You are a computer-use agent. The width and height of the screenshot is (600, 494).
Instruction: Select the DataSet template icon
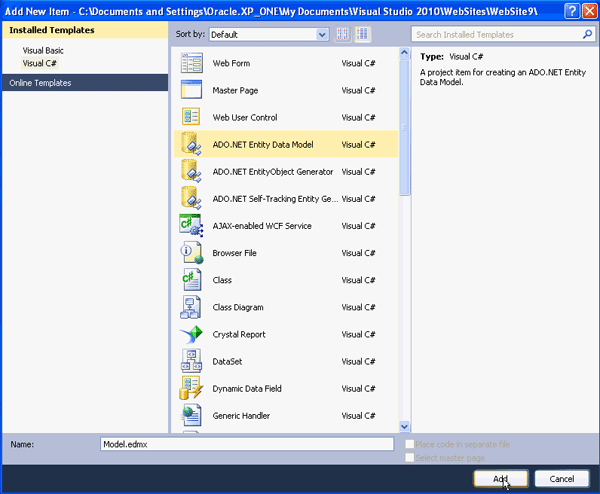tap(191, 361)
